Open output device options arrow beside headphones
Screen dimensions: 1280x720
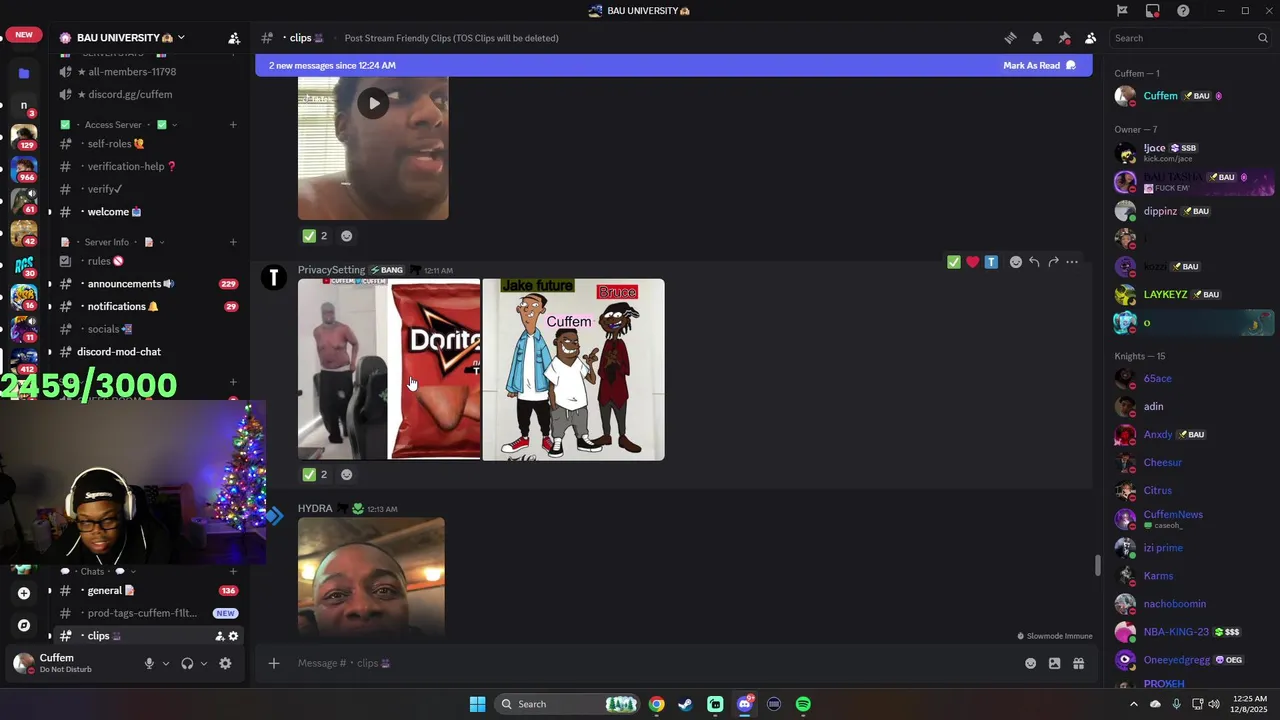click(204, 663)
